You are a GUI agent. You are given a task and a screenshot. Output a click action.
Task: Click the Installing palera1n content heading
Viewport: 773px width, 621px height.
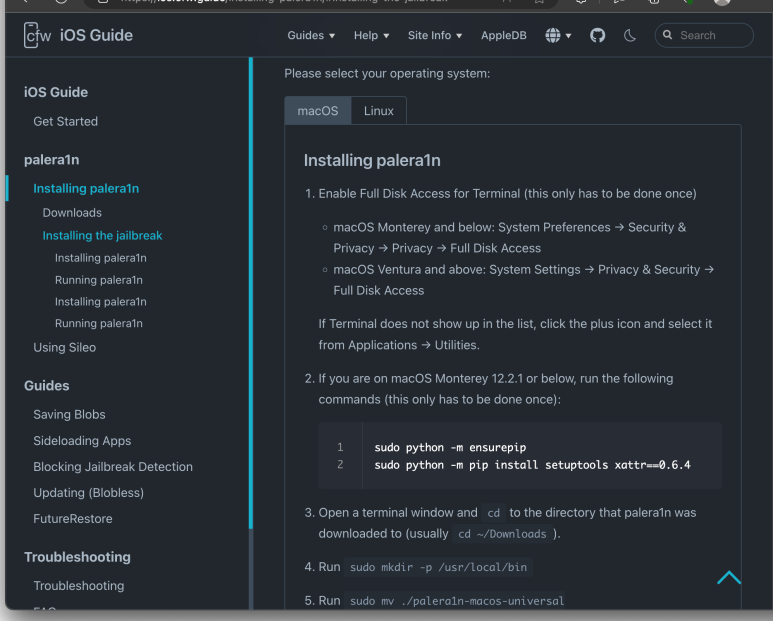(x=372, y=160)
